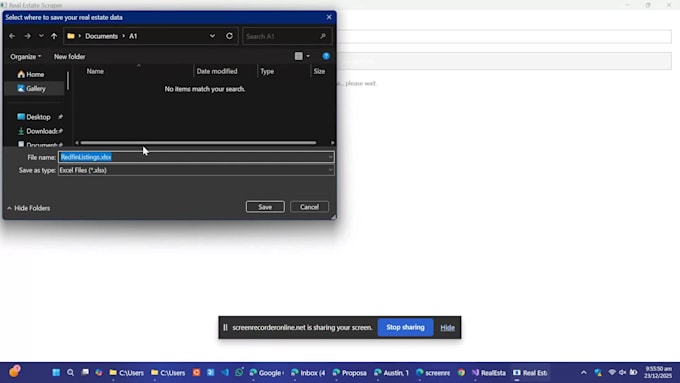Image resolution: width=680 pixels, height=383 pixels.
Task: Go back in save dialog
Action: (x=12, y=36)
